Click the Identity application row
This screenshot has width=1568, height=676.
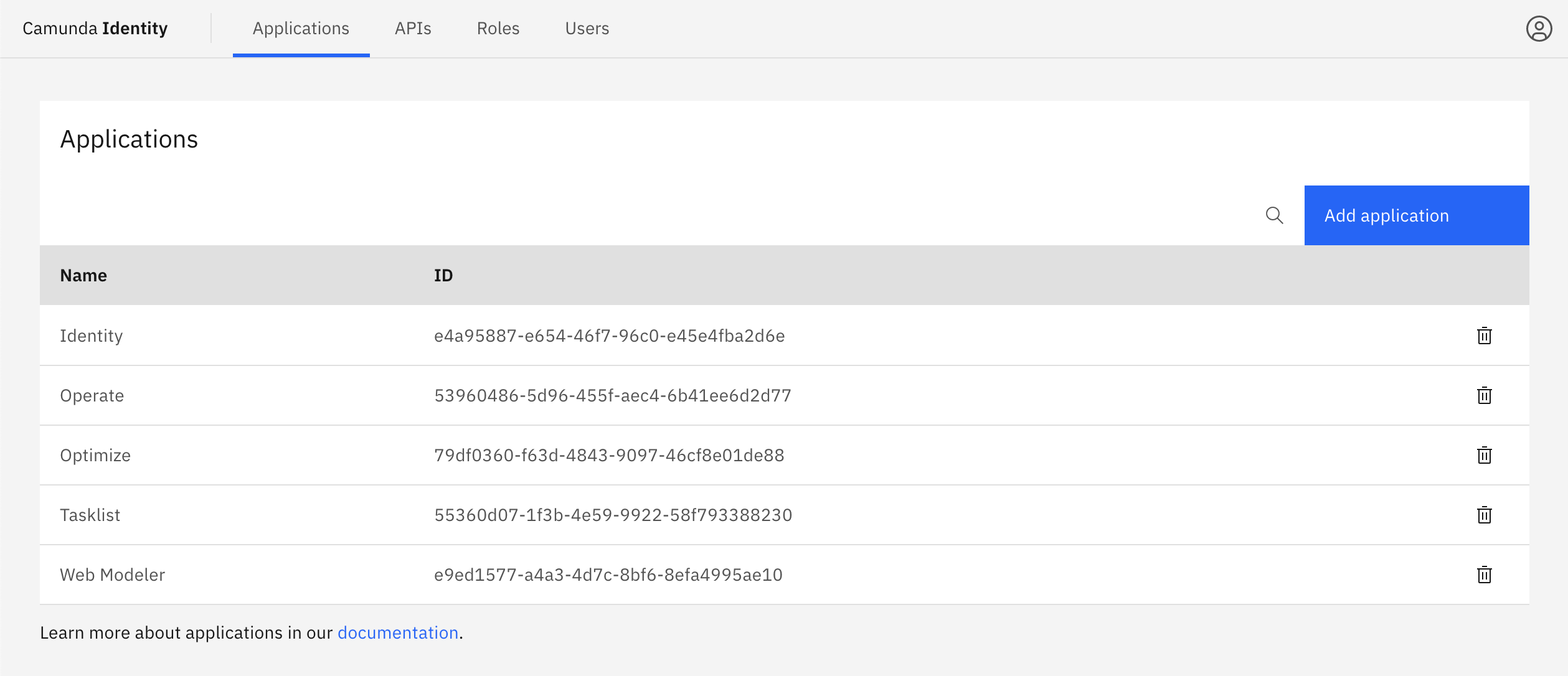click(x=784, y=335)
